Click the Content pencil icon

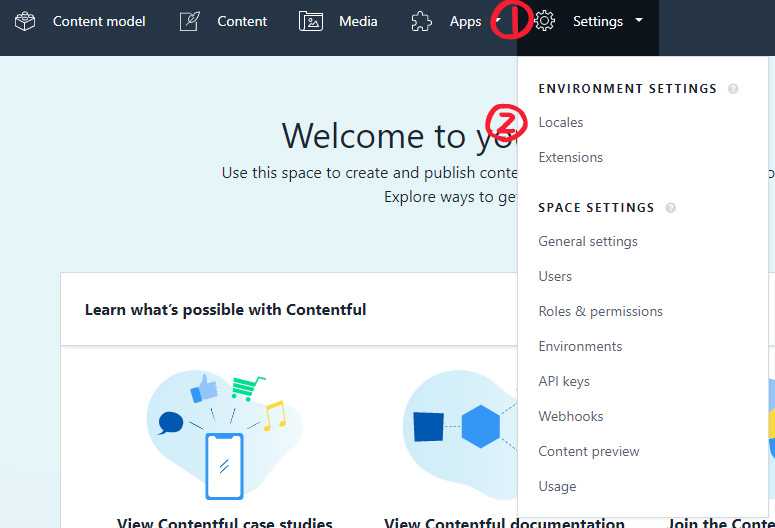pos(190,21)
